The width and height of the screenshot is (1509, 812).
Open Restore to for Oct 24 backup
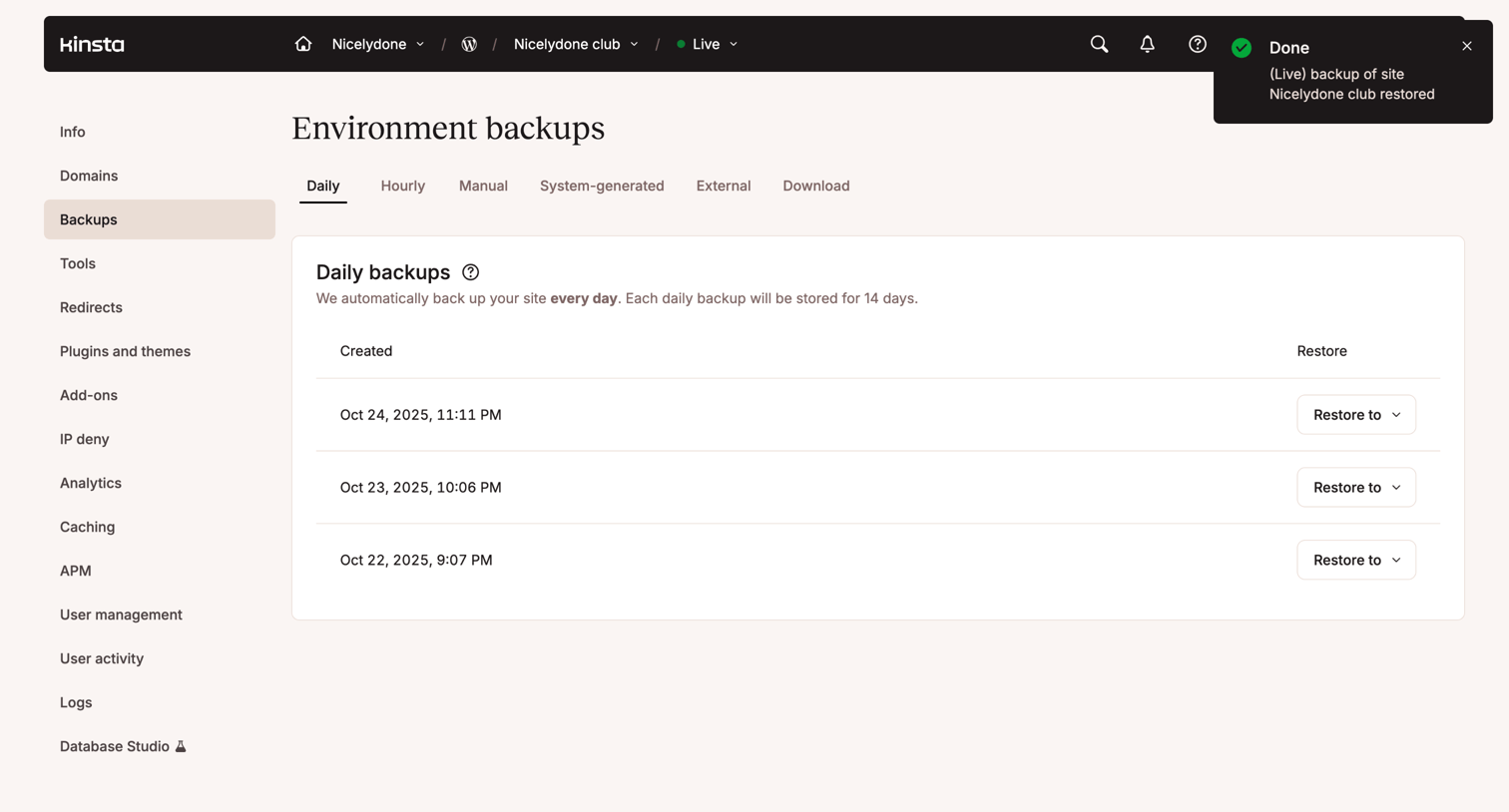[1356, 415]
